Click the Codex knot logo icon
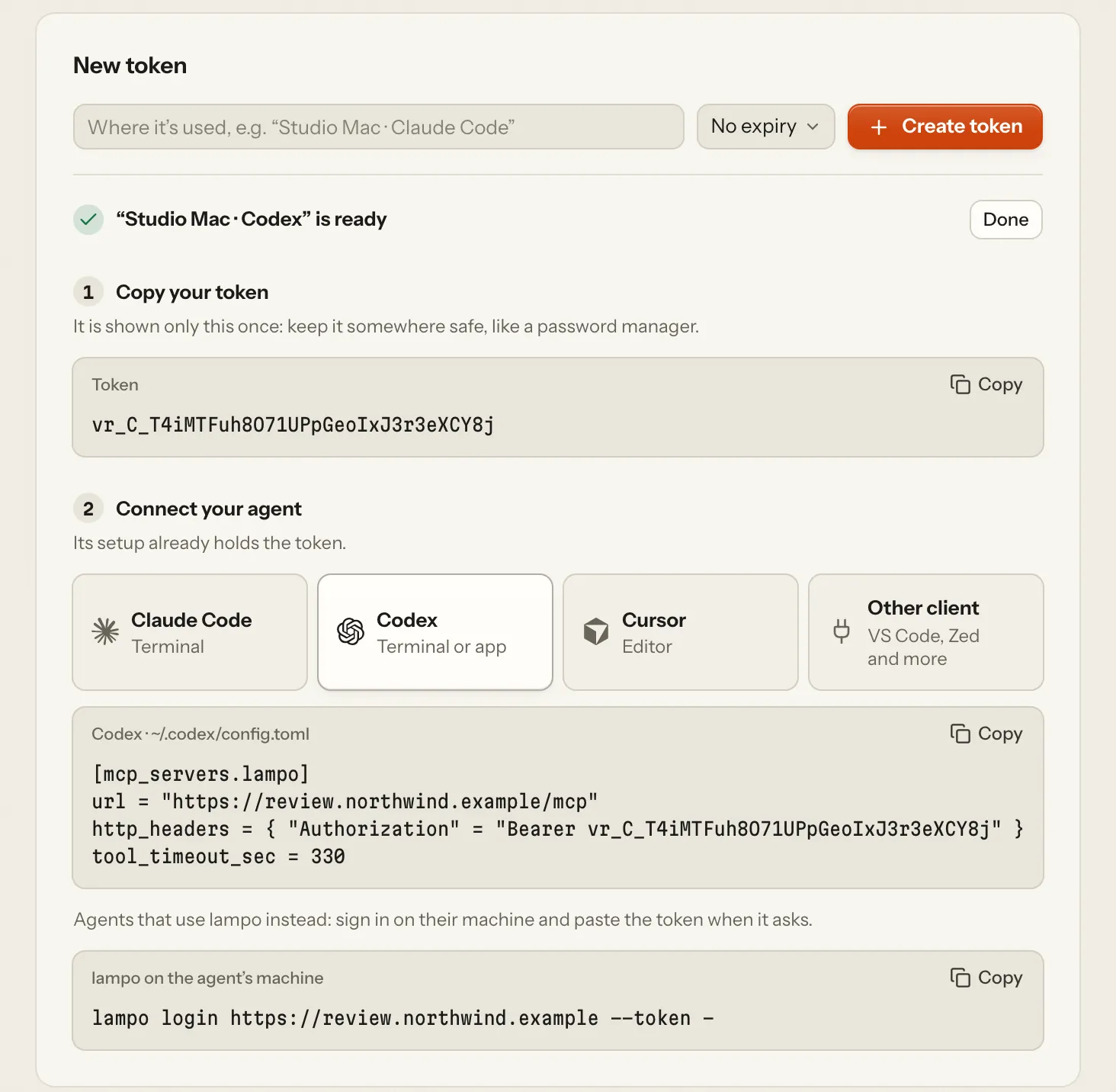This screenshot has height=1092, width=1116. coord(351,631)
